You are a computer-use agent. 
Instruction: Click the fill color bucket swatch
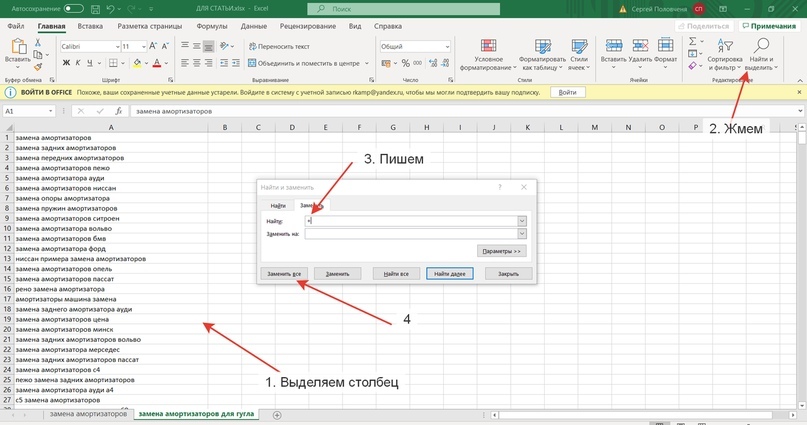tap(137, 63)
